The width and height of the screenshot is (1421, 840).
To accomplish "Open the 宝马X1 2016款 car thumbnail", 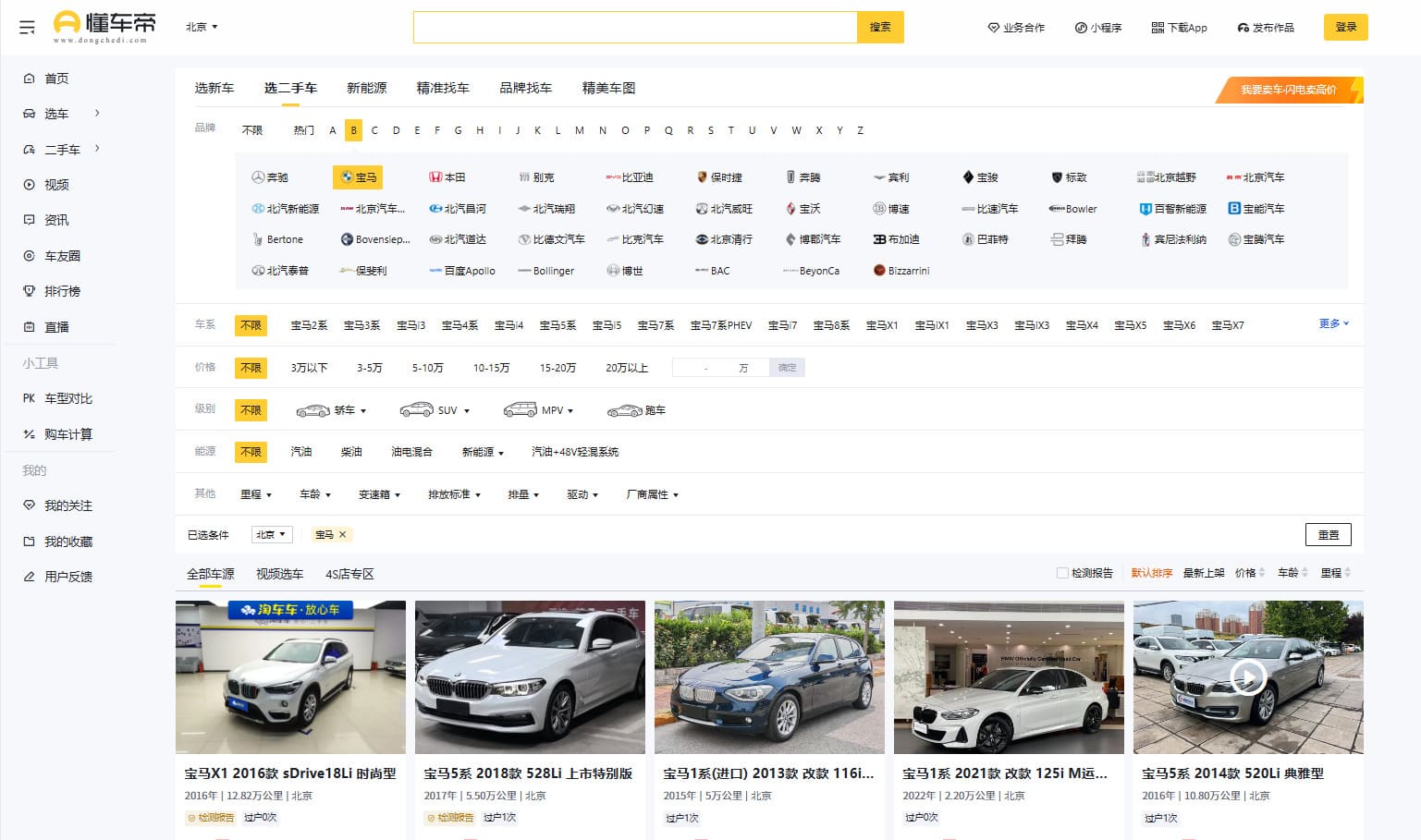I will pos(290,677).
